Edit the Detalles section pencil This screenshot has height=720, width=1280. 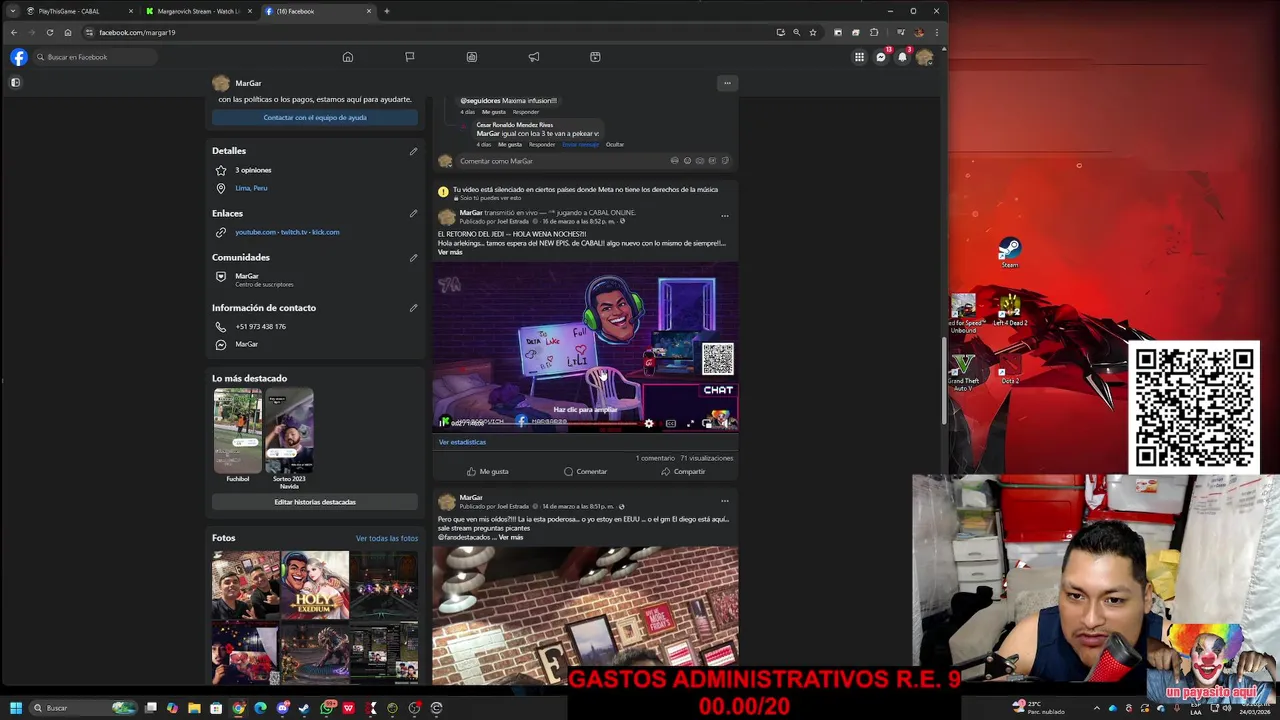tap(413, 151)
